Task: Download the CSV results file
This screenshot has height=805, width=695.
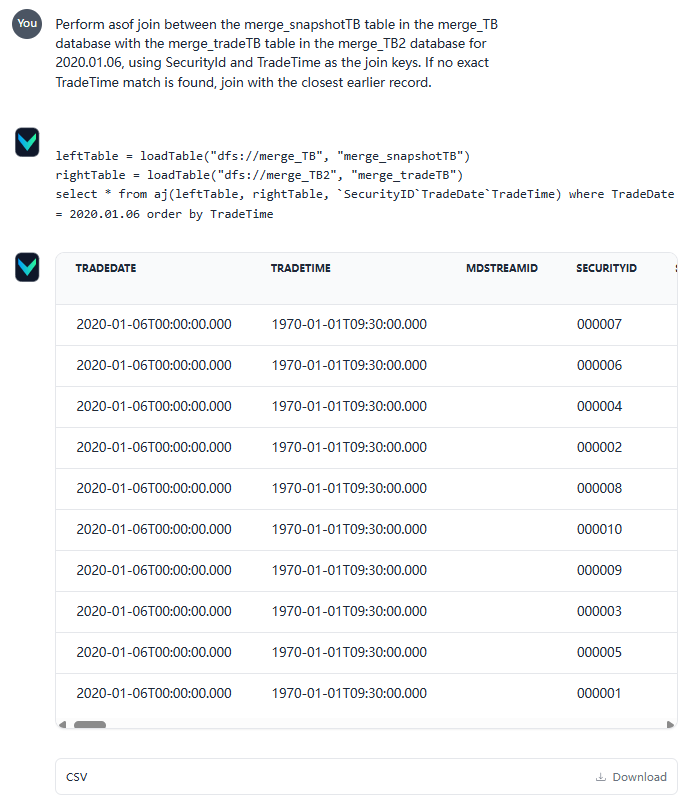Action: coord(631,777)
